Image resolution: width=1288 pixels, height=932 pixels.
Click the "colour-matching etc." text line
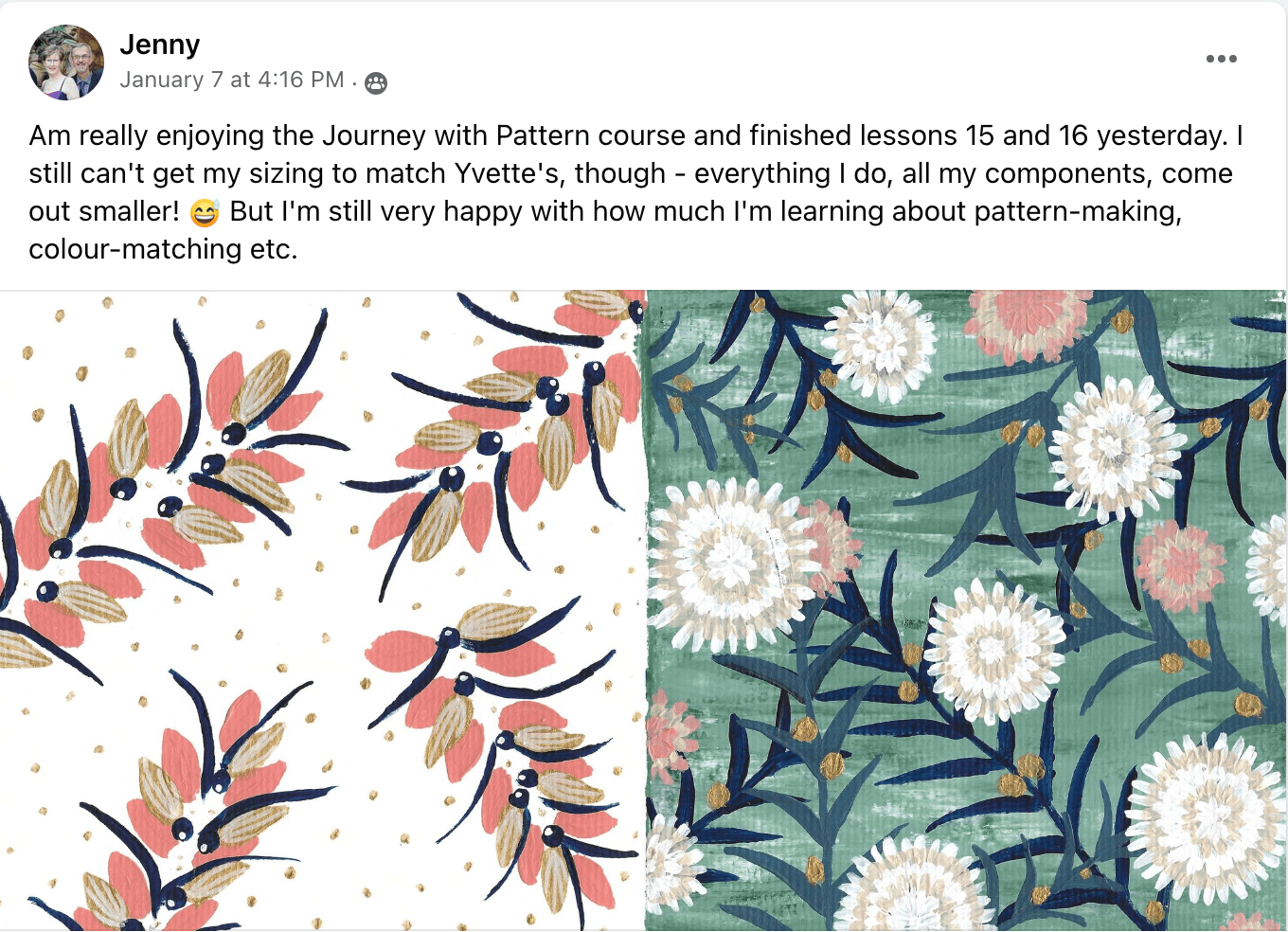tap(163, 249)
